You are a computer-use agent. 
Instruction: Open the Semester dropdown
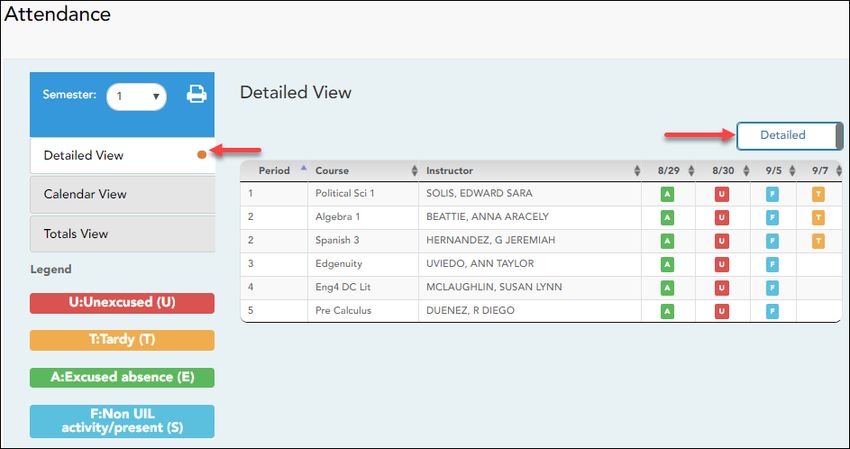click(x=136, y=96)
